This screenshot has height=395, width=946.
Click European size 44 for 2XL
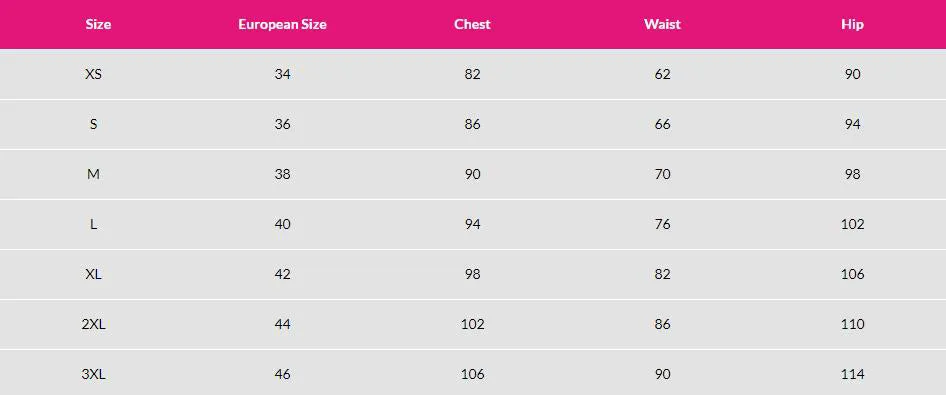tap(282, 324)
